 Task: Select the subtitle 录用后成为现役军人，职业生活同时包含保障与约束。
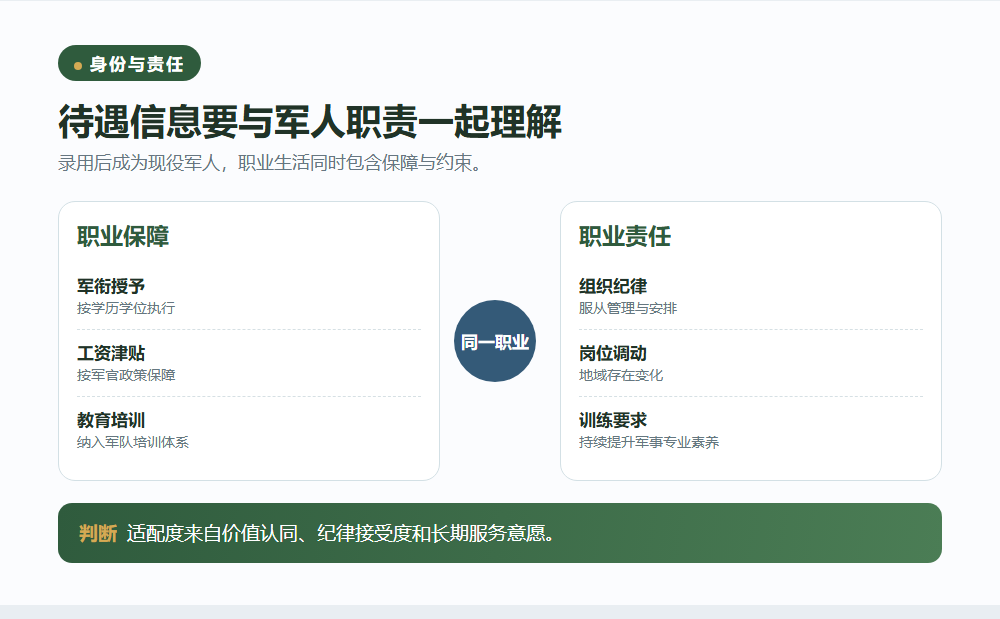click(271, 163)
